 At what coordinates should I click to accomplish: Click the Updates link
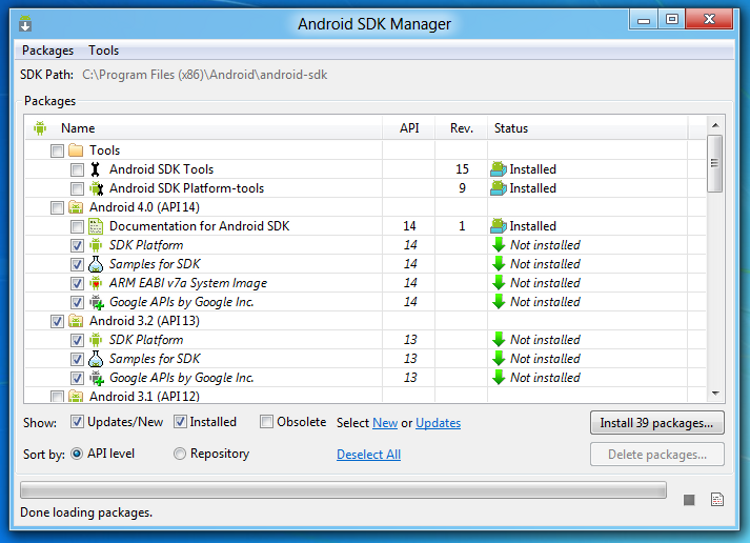(x=438, y=423)
